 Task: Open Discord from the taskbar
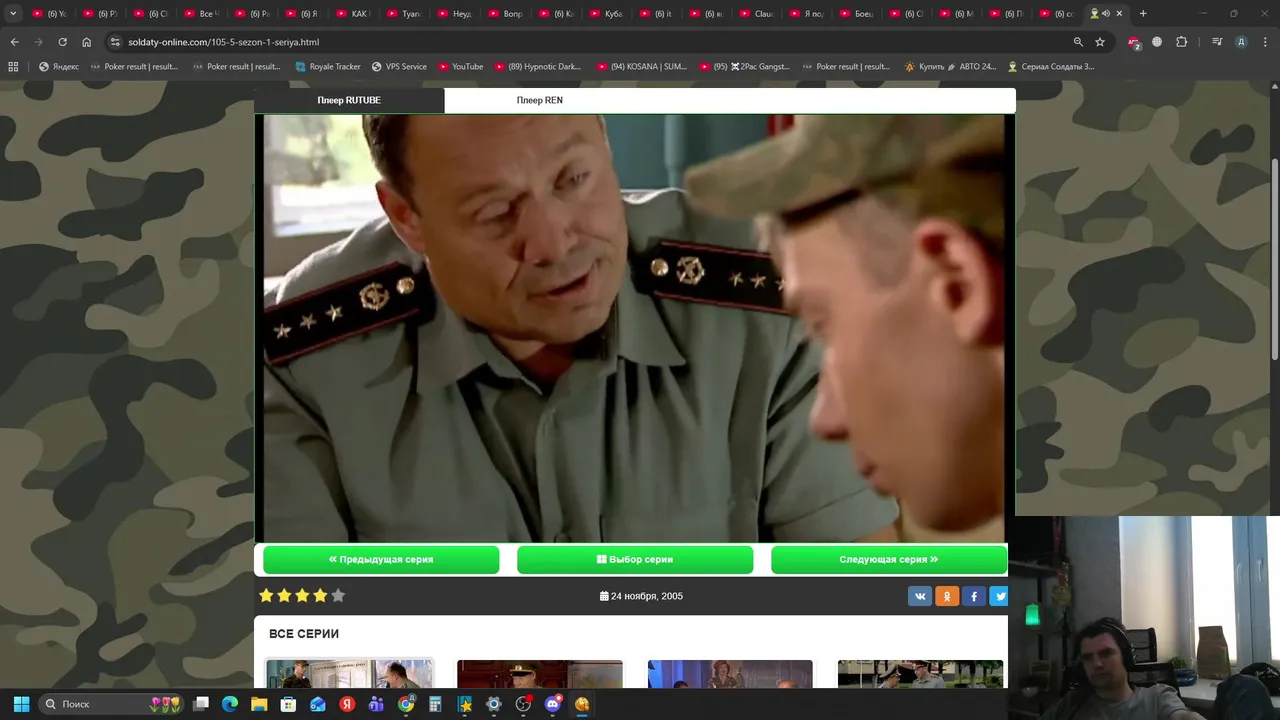click(553, 704)
